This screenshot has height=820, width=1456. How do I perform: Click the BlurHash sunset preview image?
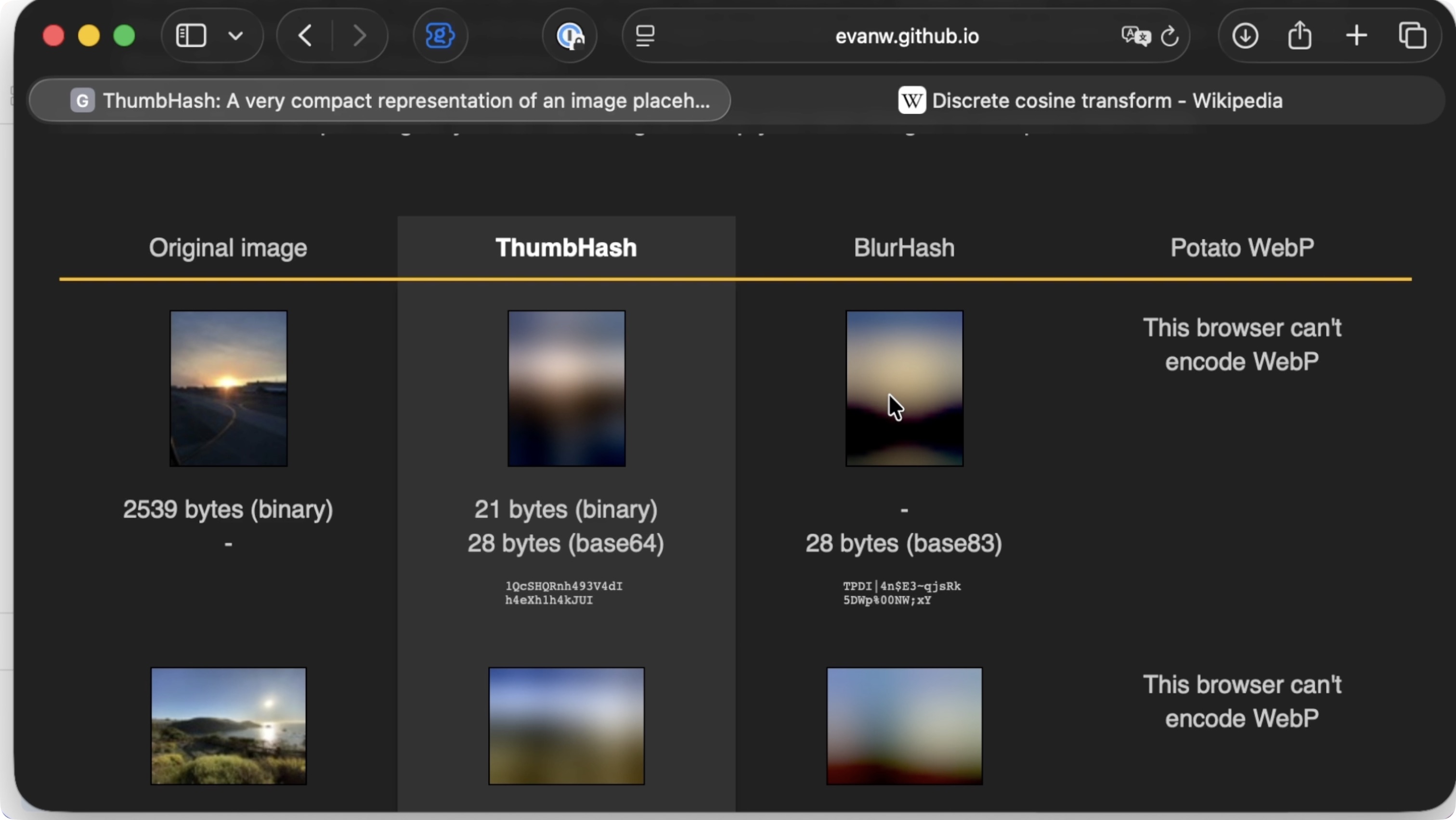[904, 388]
